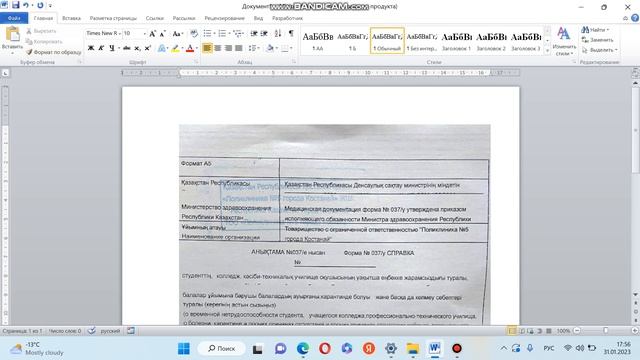Screen dimensions: 640x360
Task: Toggle justify alignment
Action: pyautogui.click(x=239, y=48)
